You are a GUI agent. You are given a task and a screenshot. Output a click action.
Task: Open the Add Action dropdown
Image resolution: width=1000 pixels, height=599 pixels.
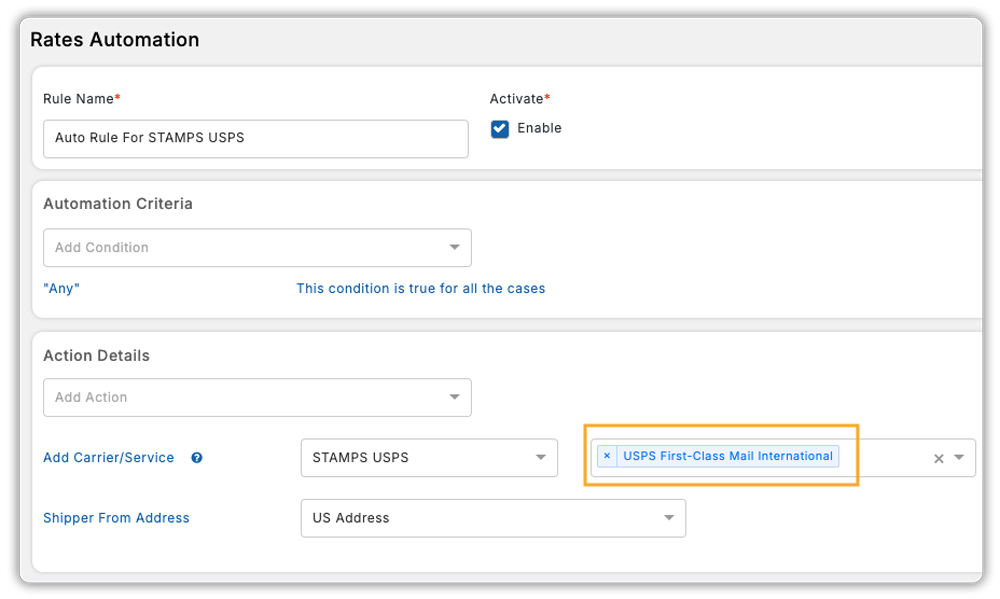point(257,397)
